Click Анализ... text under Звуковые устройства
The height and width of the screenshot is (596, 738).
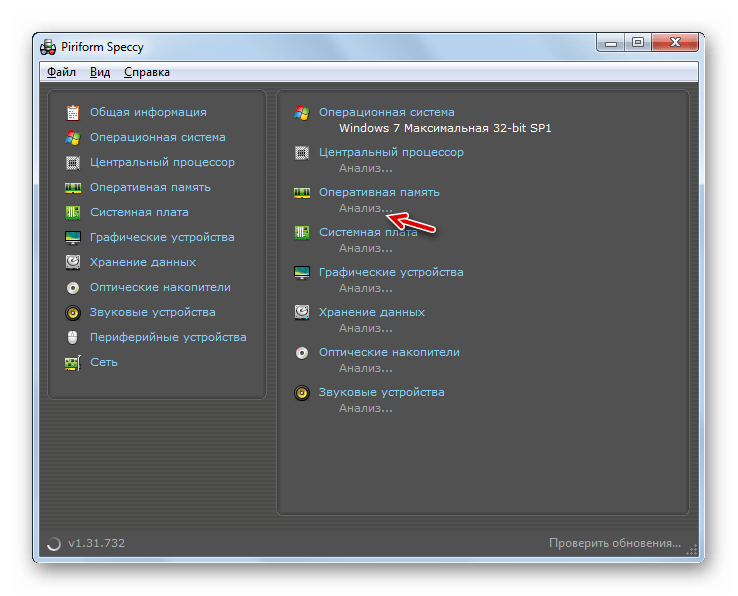(366, 409)
